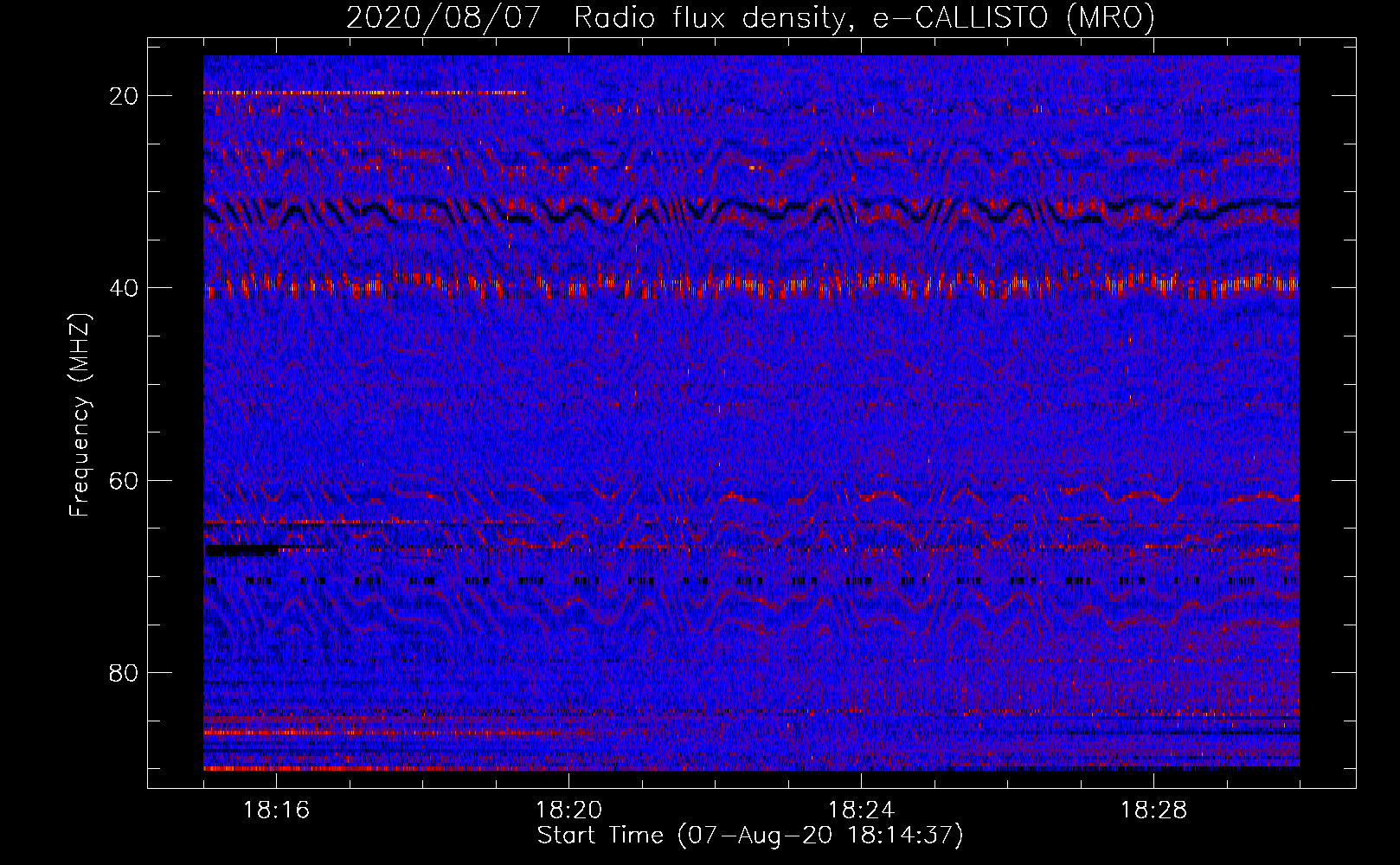Click the '80' frequency tick label
The image size is (1400, 865).
tap(124, 673)
